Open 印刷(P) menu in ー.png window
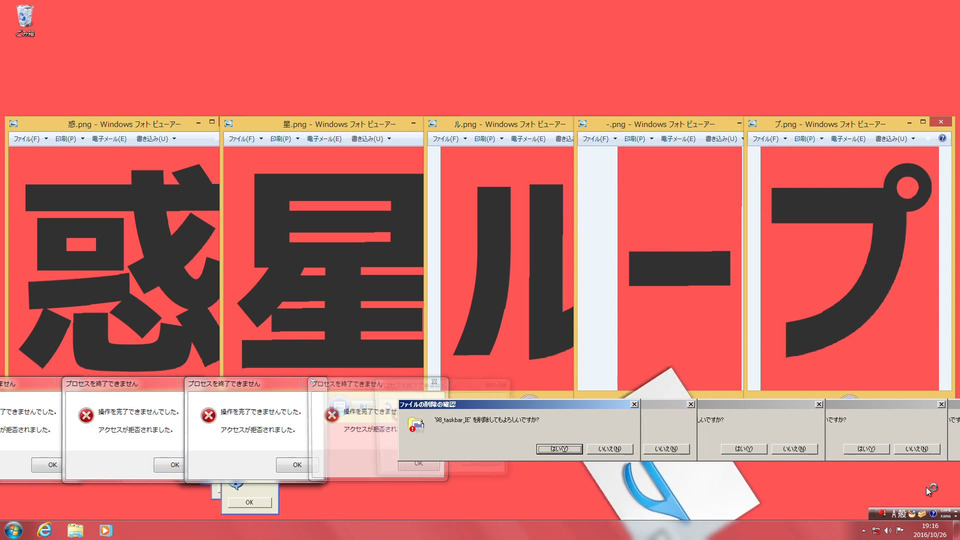960x540 pixels. pyautogui.click(x=638, y=139)
